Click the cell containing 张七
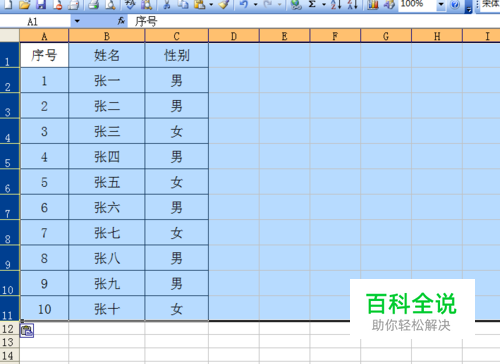 point(107,233)
